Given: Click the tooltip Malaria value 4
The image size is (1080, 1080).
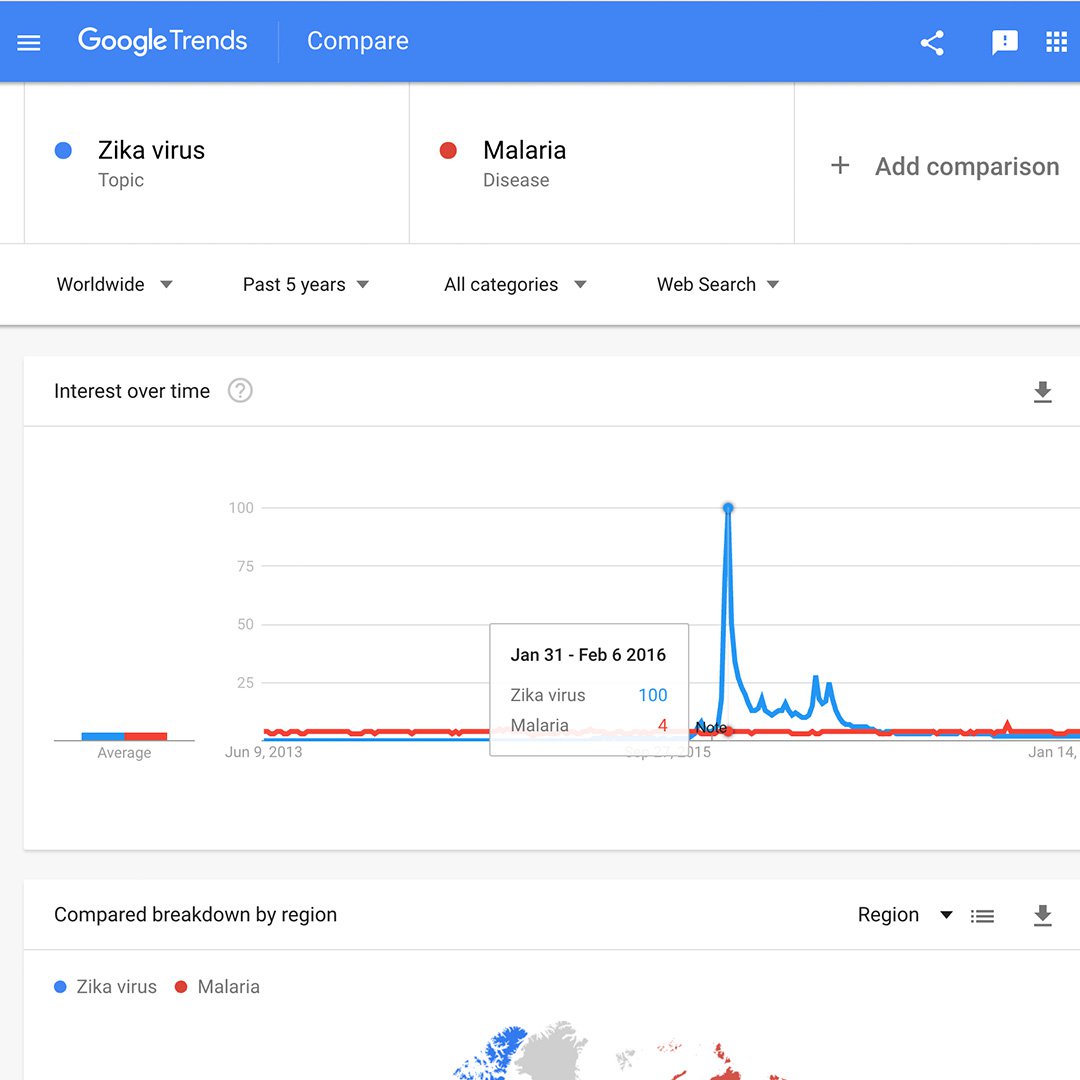Looking at the screenshot, I should (663, 725).
